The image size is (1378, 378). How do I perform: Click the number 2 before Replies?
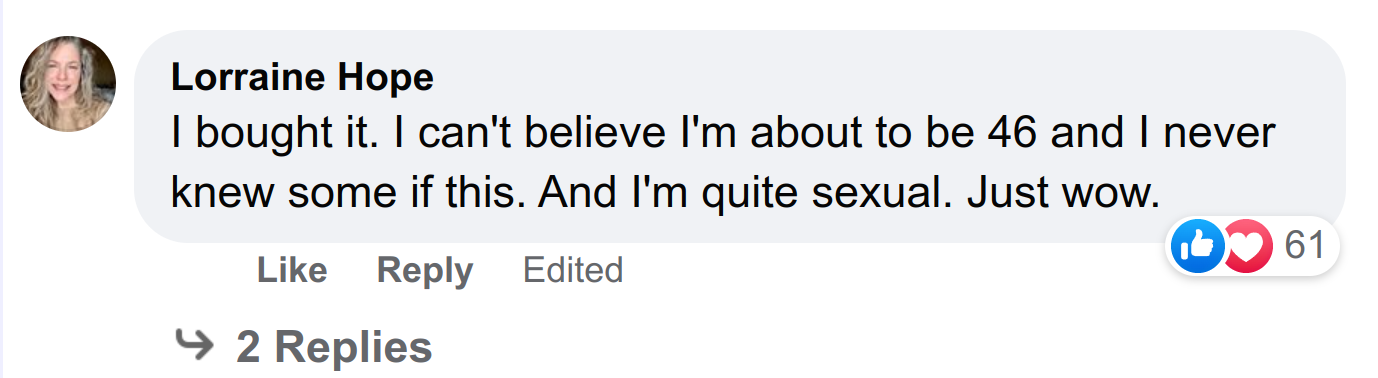pyautogui.click(x=248, y=346)
